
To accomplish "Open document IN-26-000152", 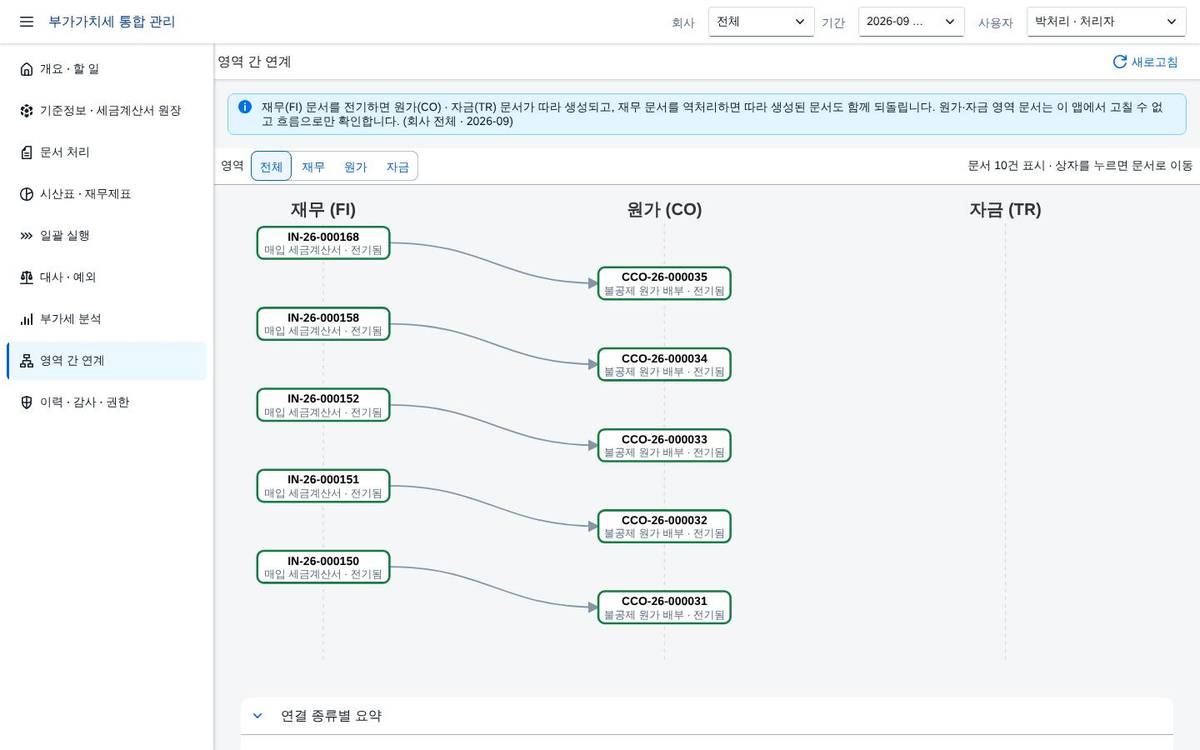I will 323,405.
